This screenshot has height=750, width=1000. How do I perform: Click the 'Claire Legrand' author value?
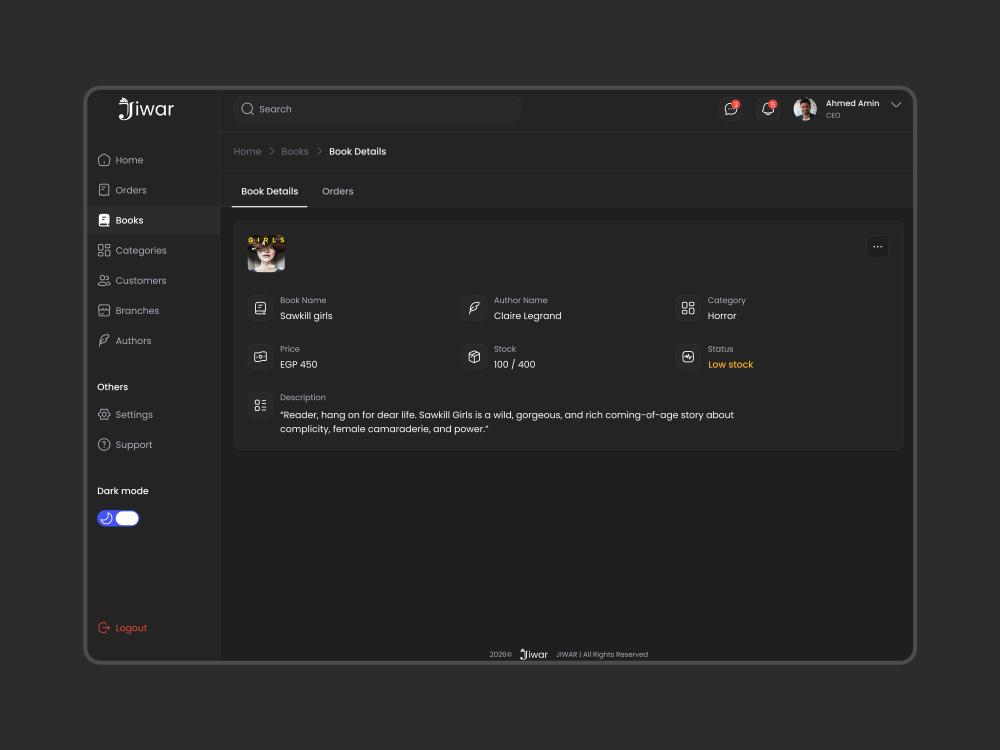[x=527, y=316]
